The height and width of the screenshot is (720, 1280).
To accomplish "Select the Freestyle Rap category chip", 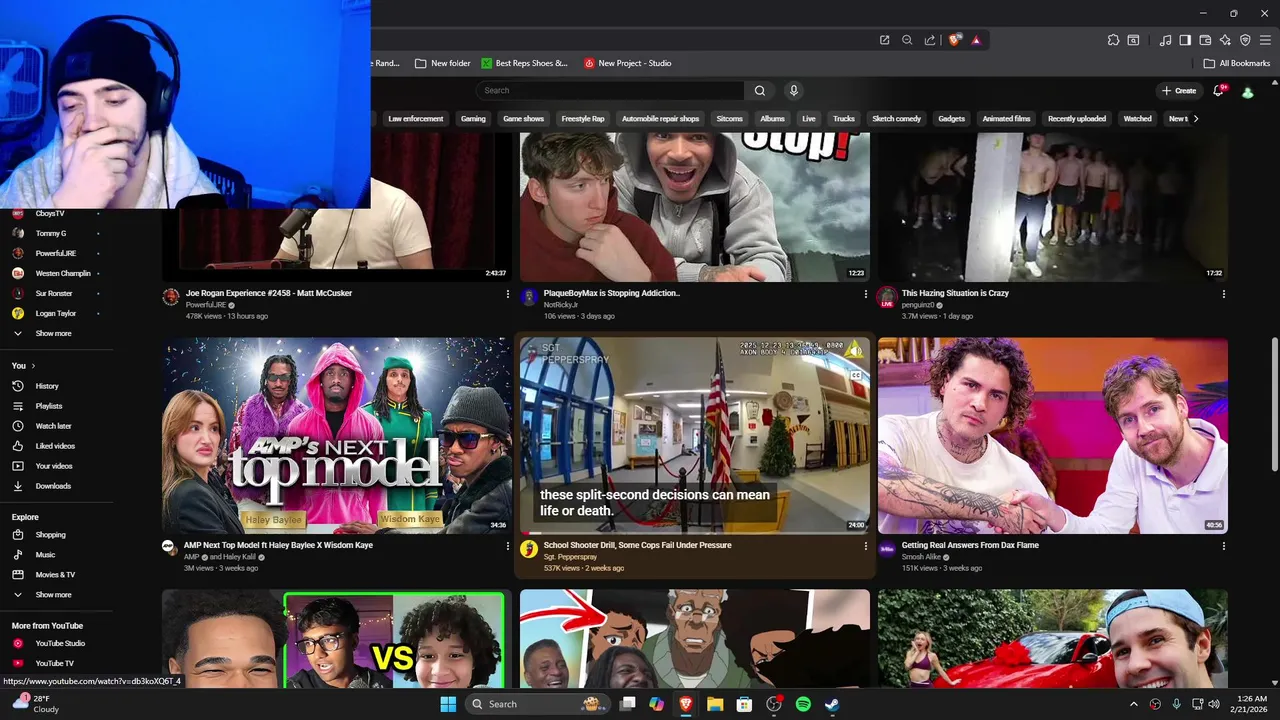I will (x=583, y=119).
